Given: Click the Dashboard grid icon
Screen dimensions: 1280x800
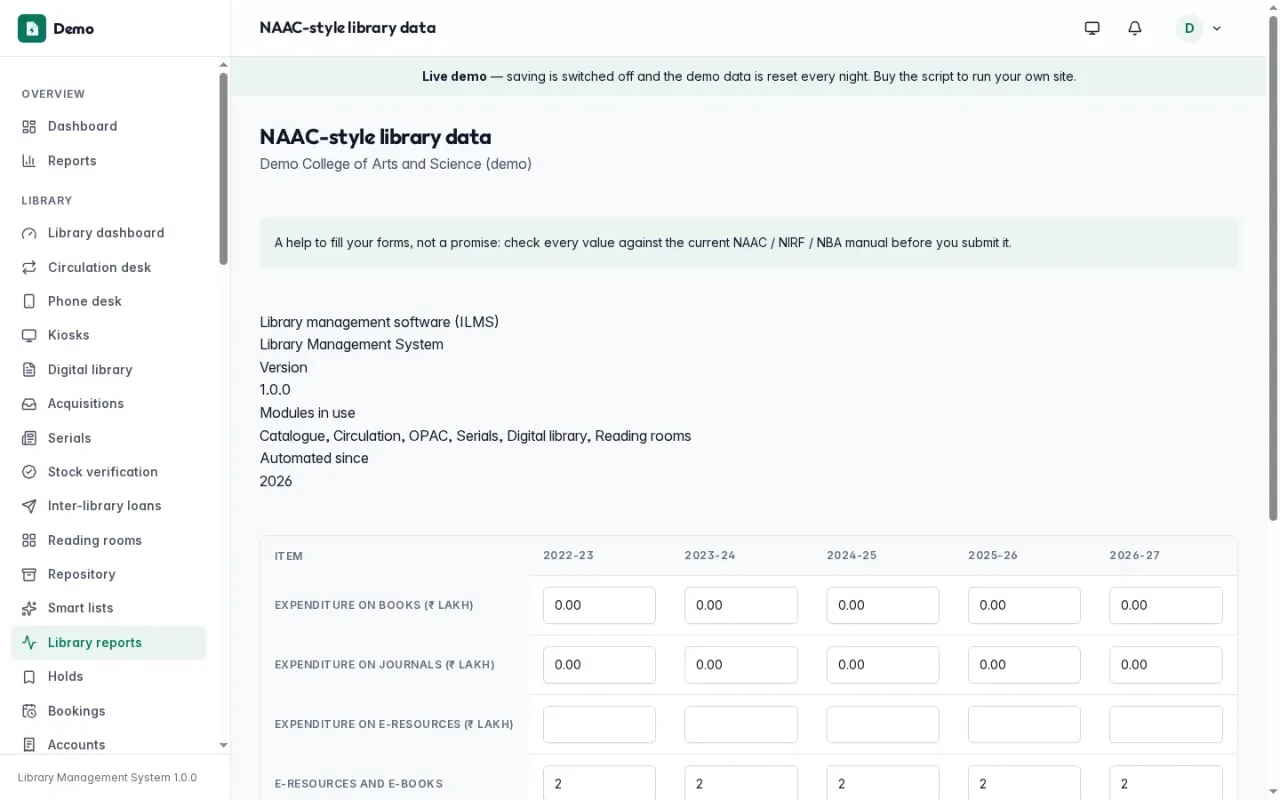Looking at the screenshot, I should point(29,126).
